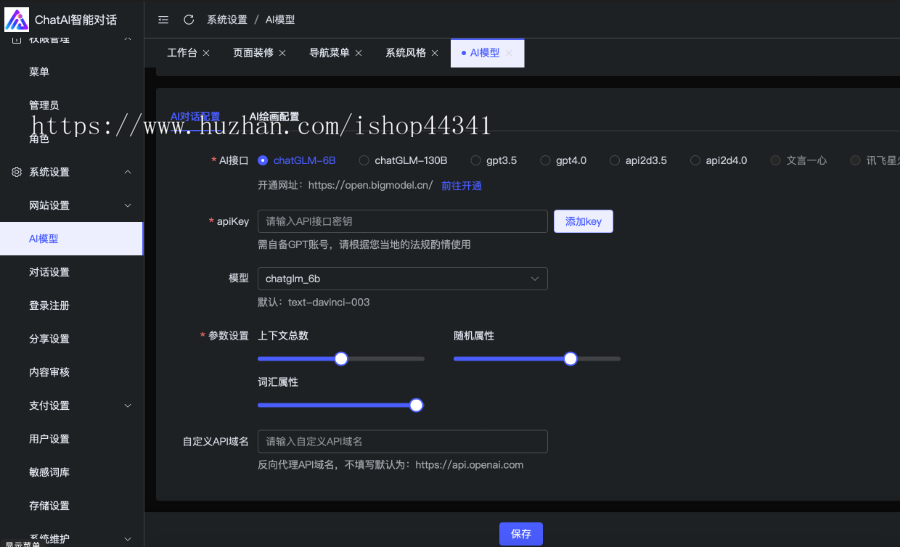Select the chatGLM-6B radio option
900x547 pixels.
point(263,161)
